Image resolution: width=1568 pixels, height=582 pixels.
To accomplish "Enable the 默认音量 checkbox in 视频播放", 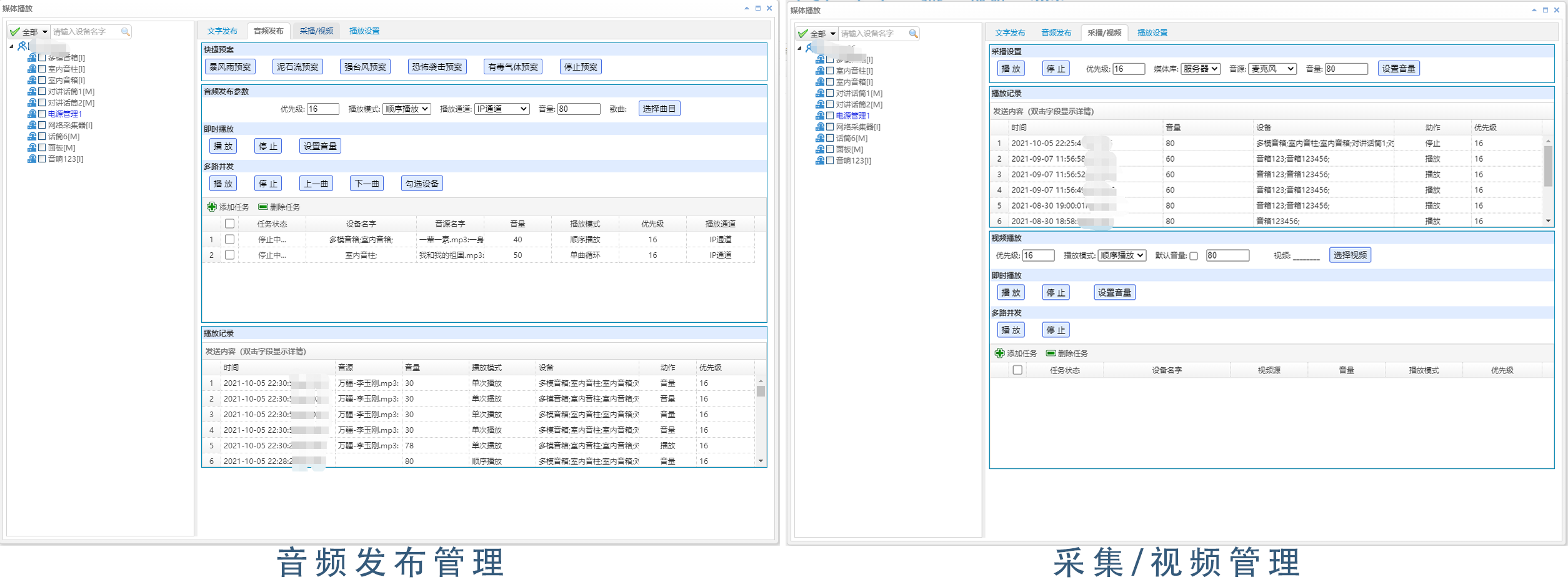I will click(x=1194, y=255).
